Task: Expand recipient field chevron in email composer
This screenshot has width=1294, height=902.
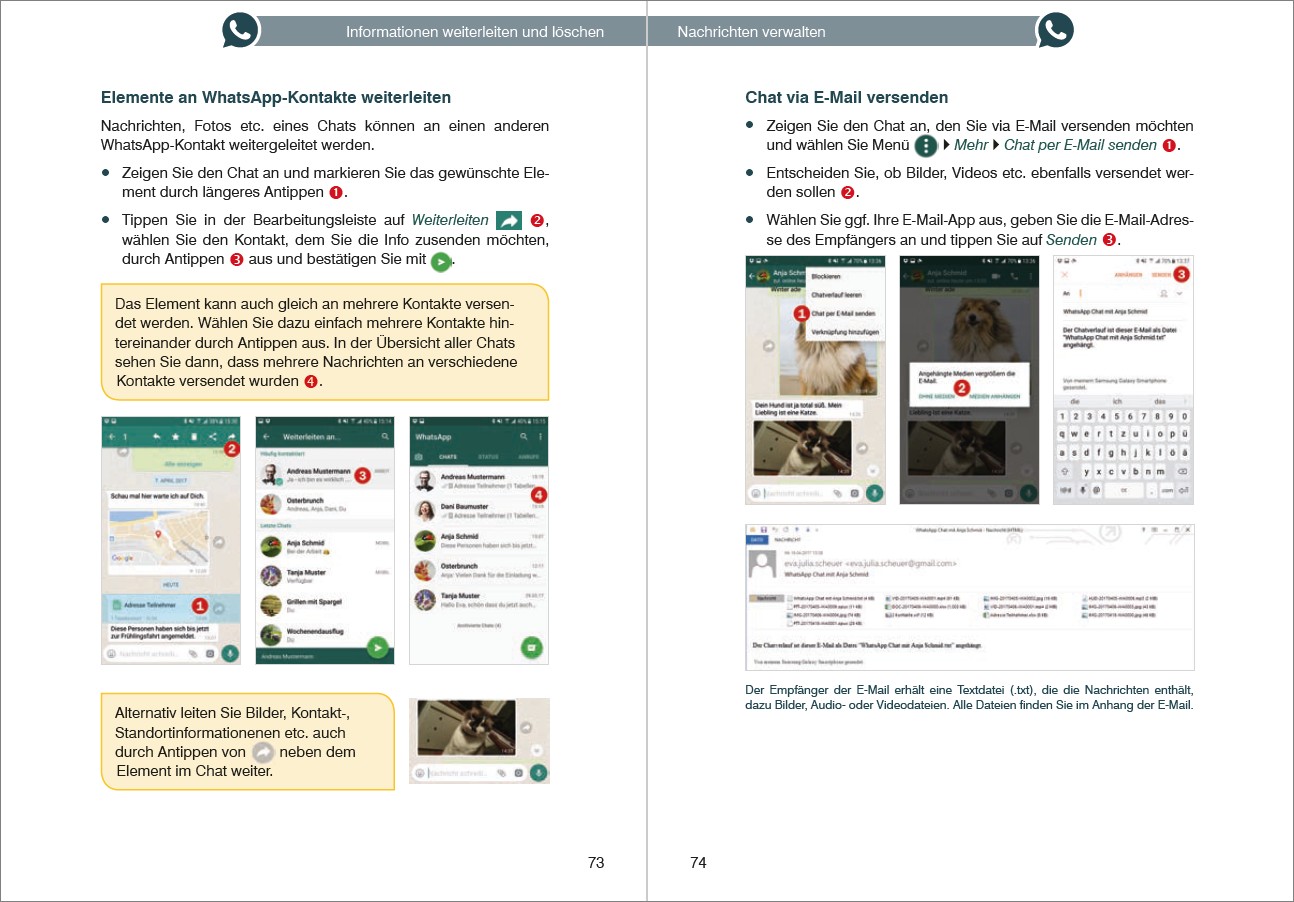Action: pos(1179,294)
